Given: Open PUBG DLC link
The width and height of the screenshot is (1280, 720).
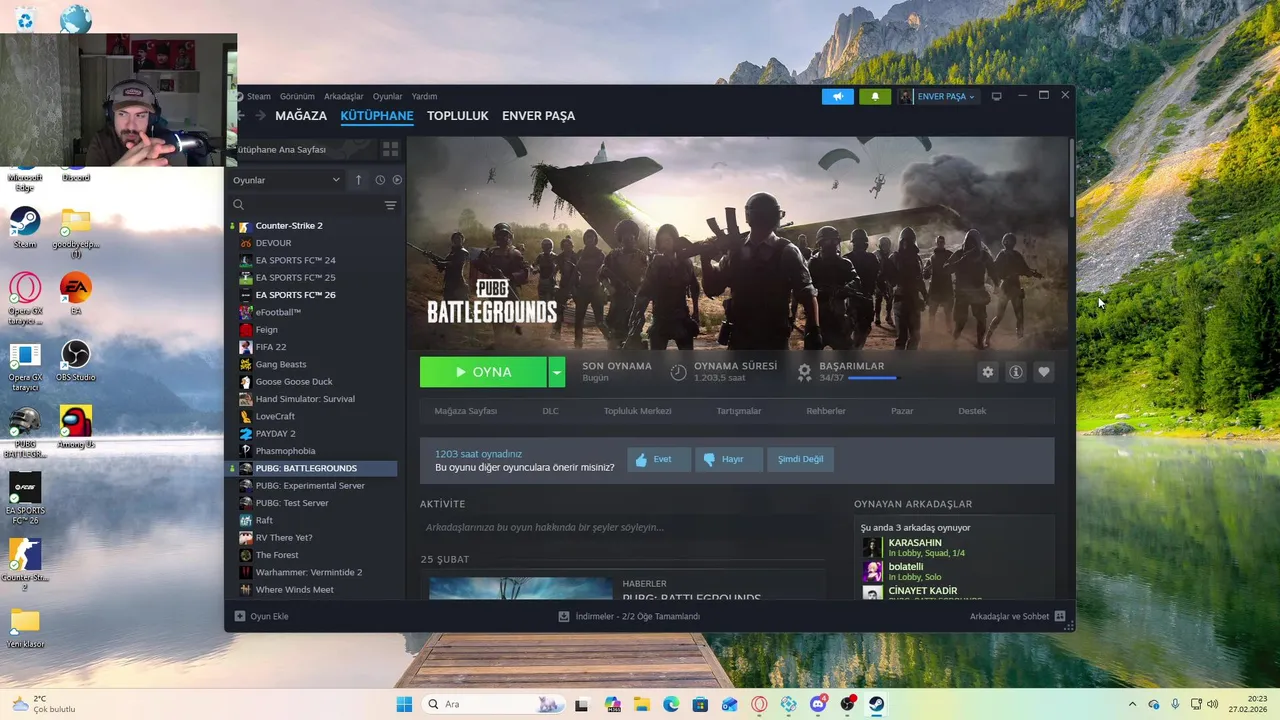Looking at the screenshot, I should click(x=550, y=411).
